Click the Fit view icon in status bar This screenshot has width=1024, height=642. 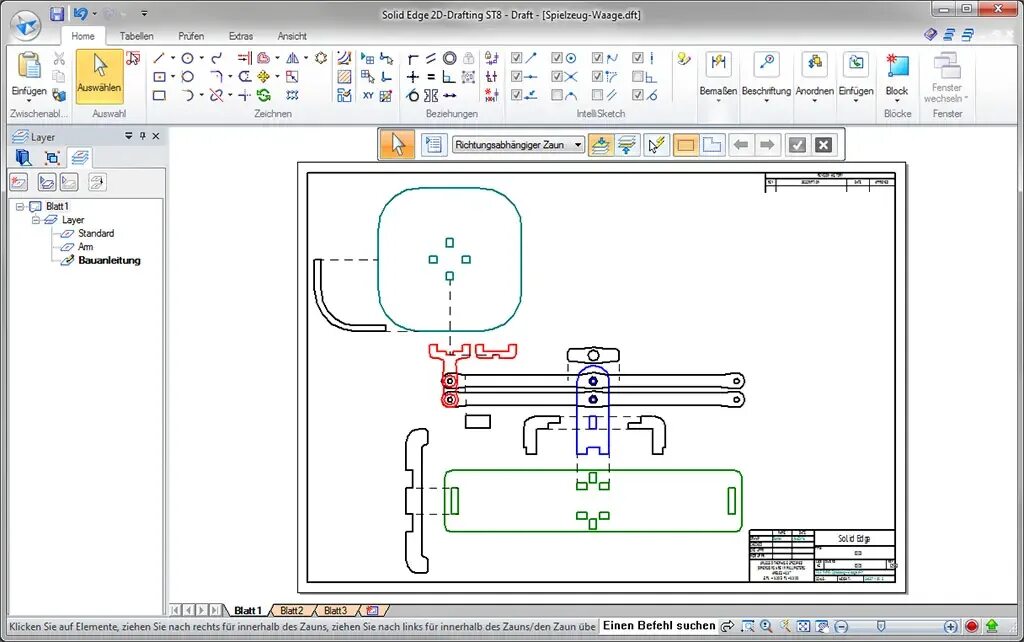coord(803,626)
